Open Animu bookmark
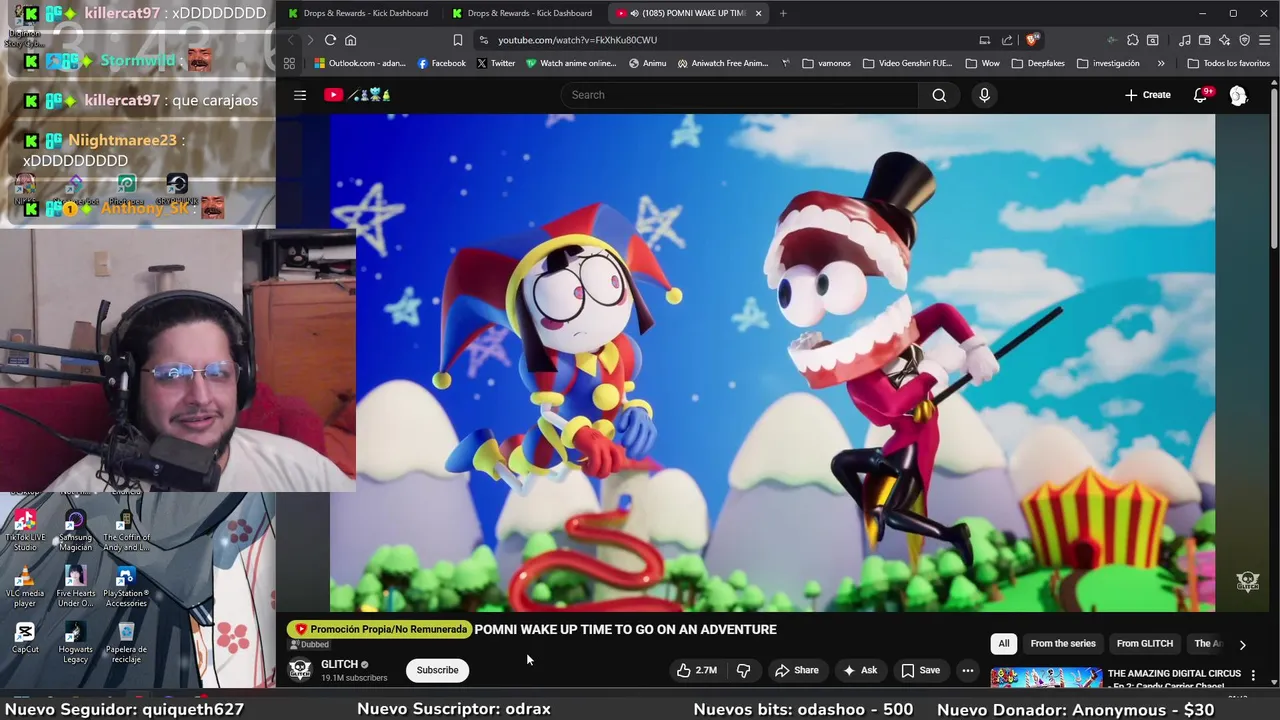The width and height of the screenshot is (1280, 720). [x=647, y=63]
